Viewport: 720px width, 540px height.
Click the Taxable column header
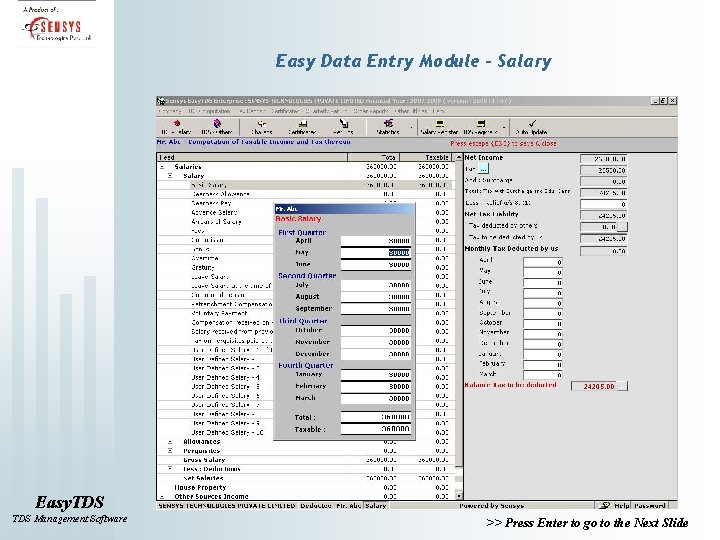coord(426,158)
